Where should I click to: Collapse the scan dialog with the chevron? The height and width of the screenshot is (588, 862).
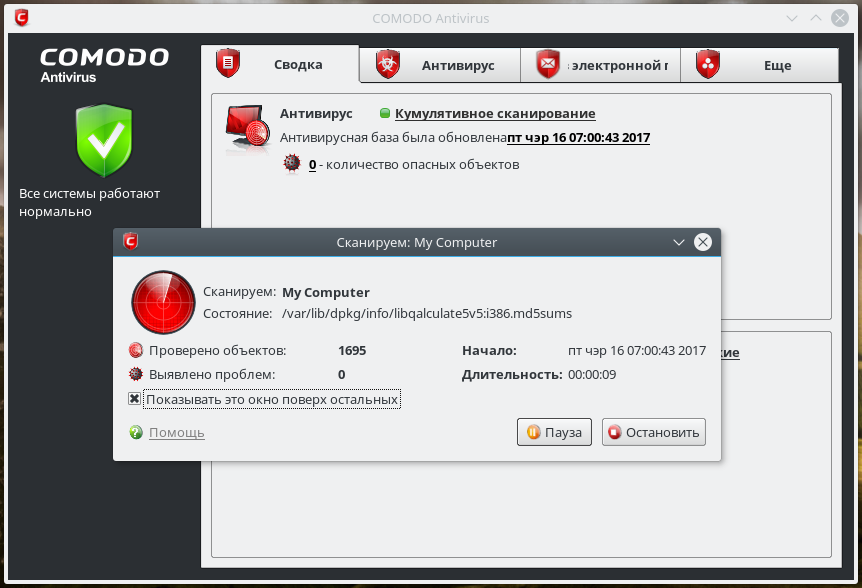pyautogui.click(x=679, y=242)
